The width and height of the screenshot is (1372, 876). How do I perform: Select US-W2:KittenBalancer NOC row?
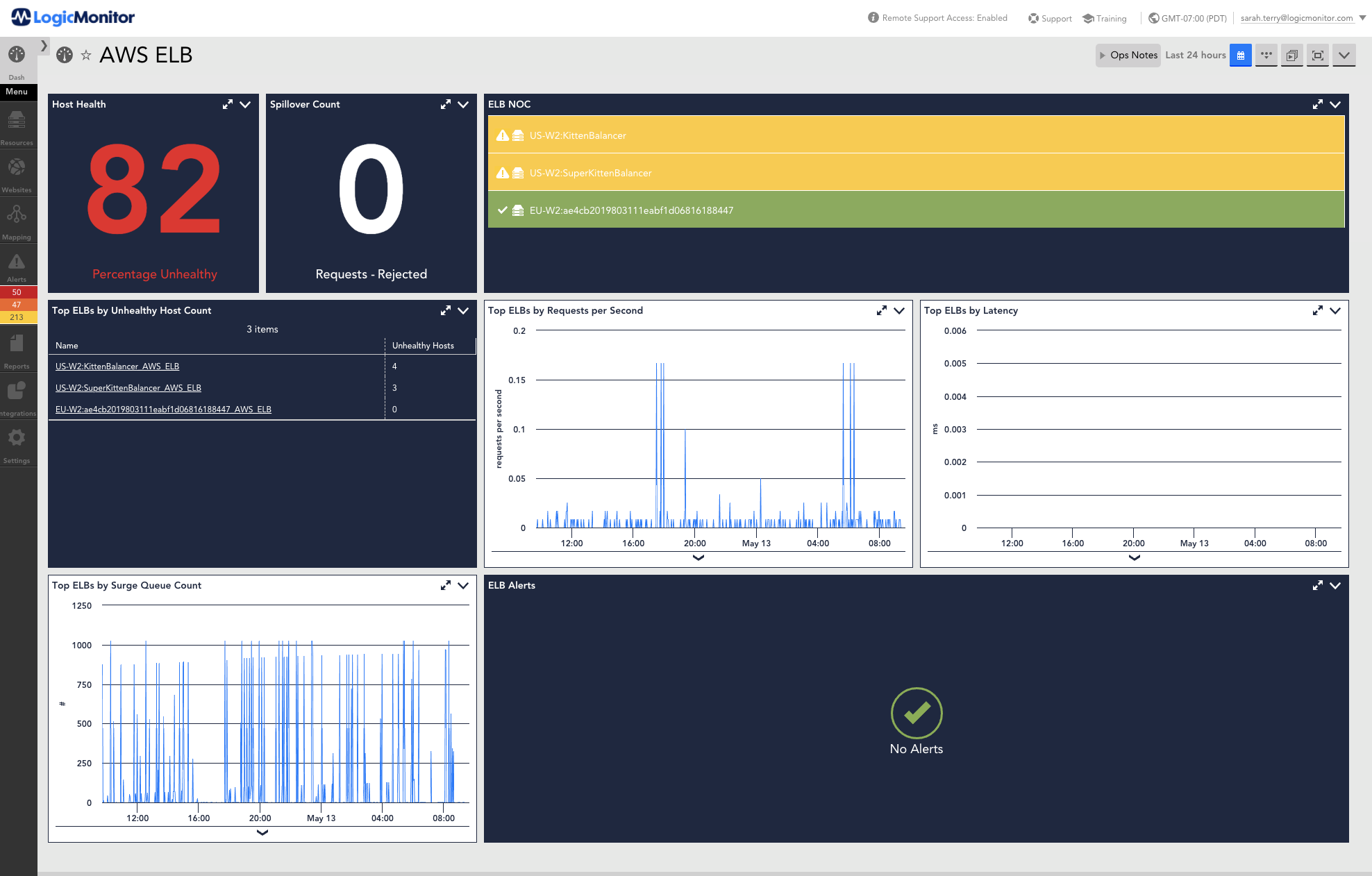(x=916, y=135)
